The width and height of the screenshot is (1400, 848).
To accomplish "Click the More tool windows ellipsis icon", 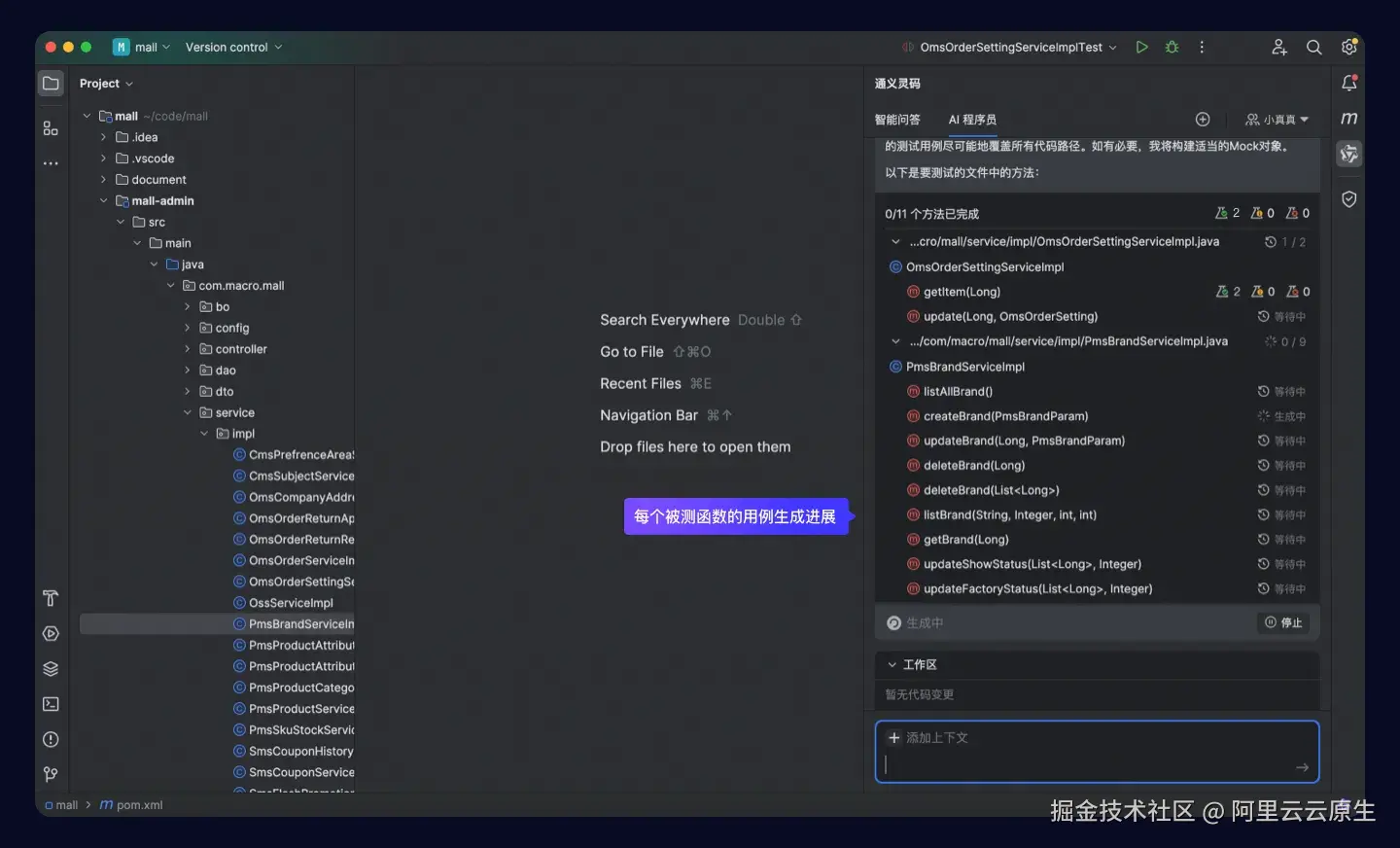I will [51, 163].
